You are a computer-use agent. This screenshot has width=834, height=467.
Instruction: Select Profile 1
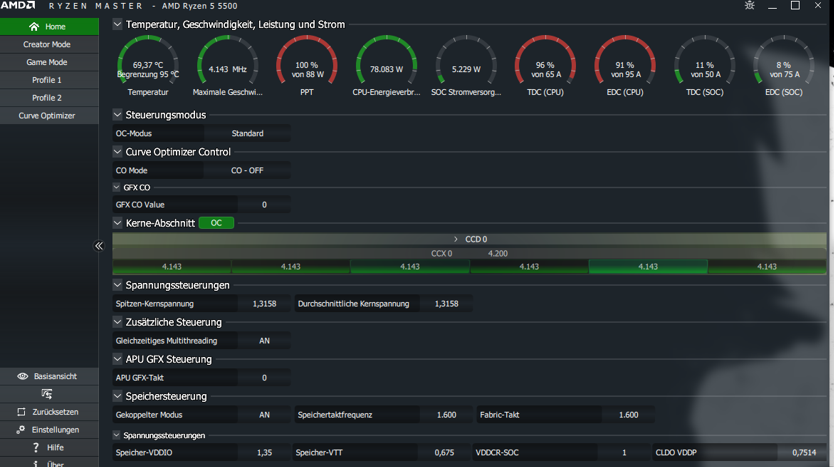point(49,80)
